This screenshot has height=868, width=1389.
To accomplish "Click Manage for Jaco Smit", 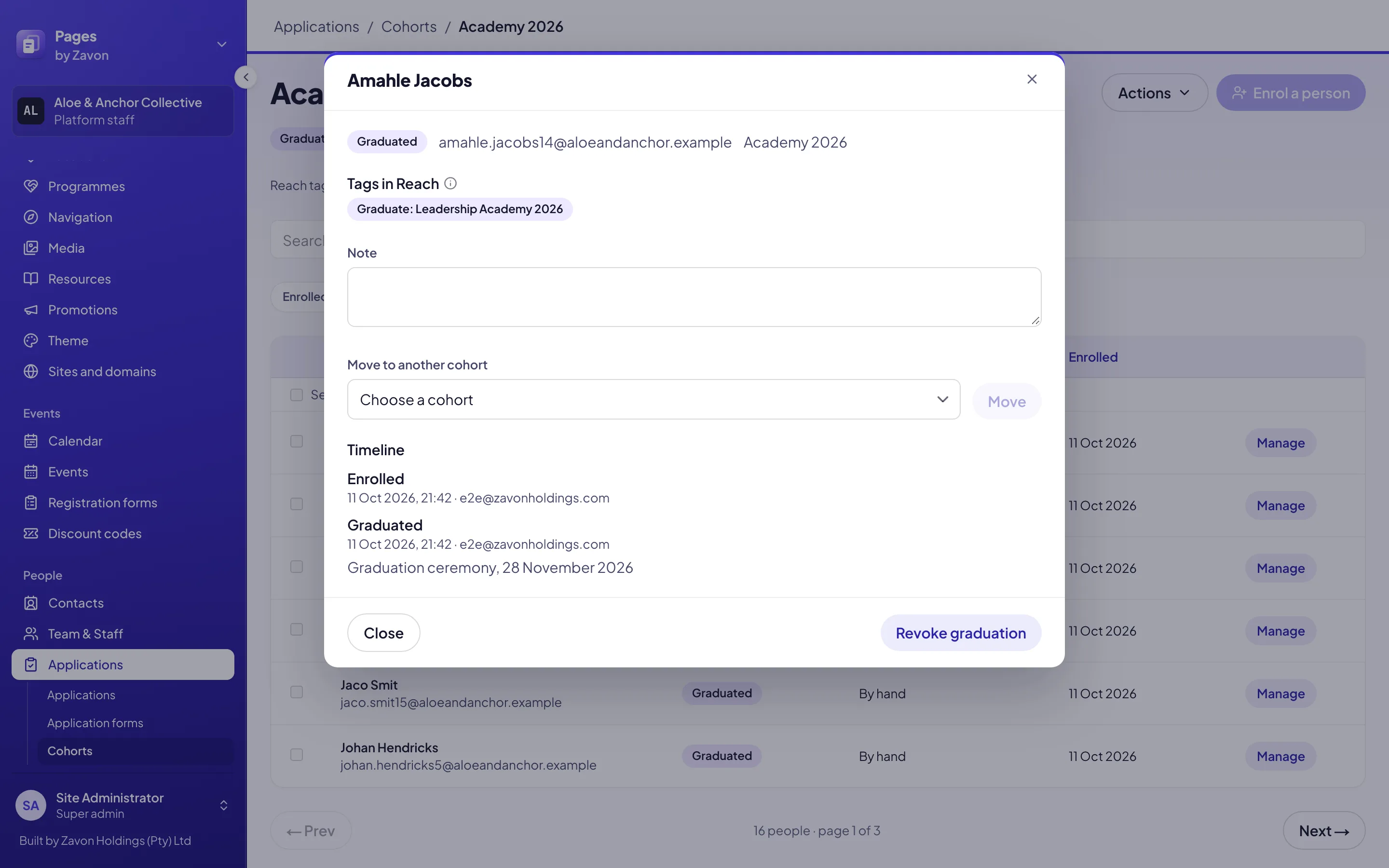I will (x=1280, y=693).
